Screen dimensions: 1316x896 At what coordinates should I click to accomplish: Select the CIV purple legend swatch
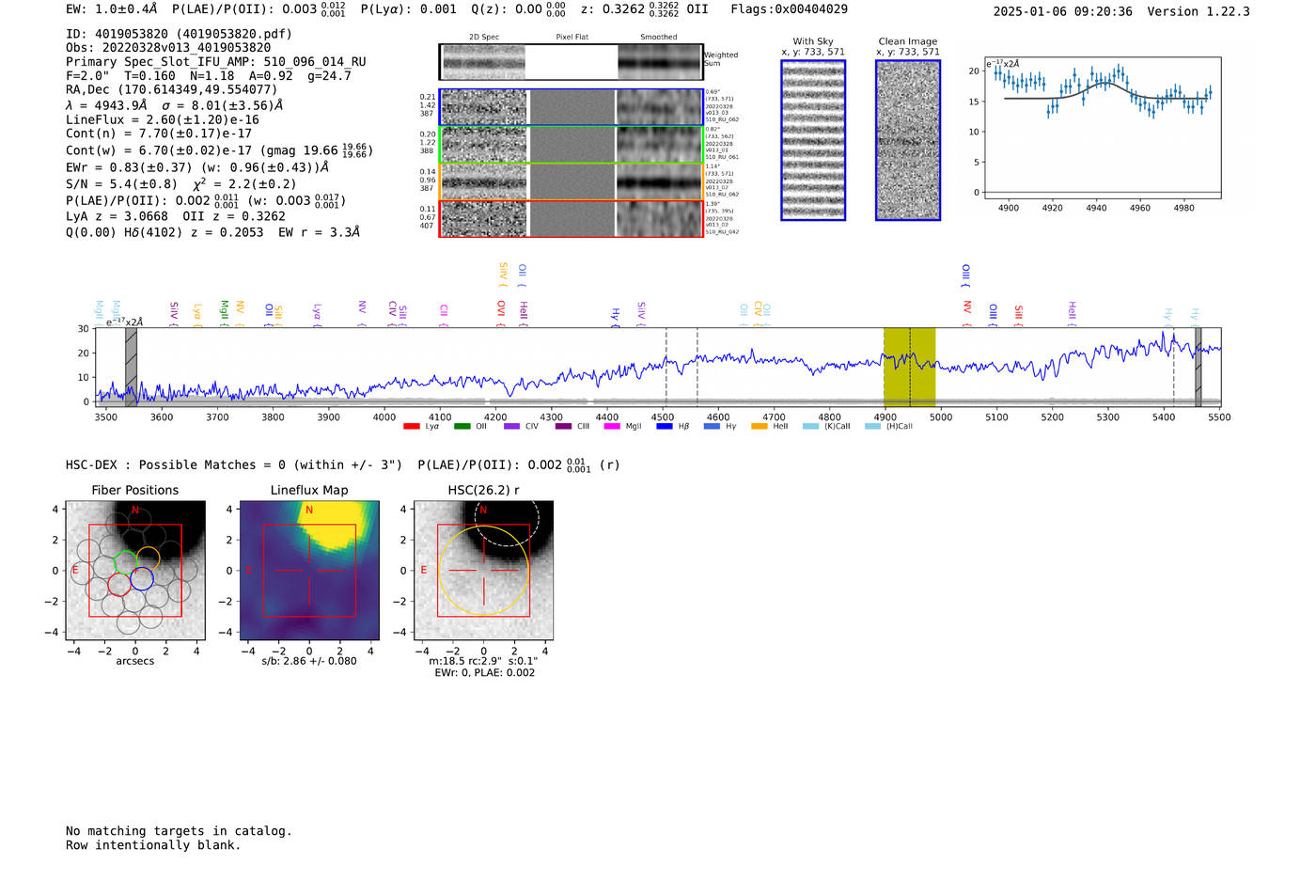coord(511,427)
